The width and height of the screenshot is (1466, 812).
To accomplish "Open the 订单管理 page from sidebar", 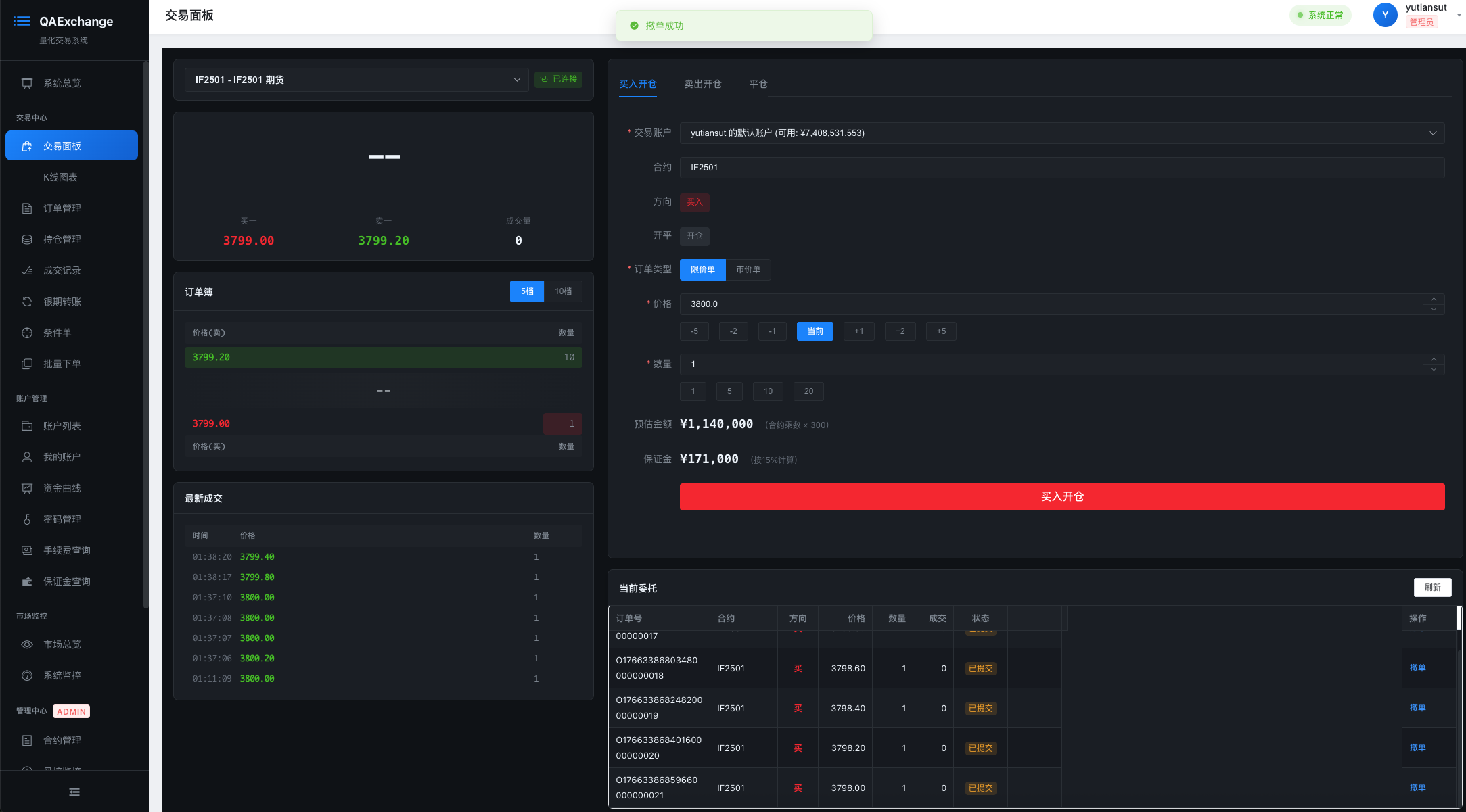I will pyautogui.click(x=61, y=208).
